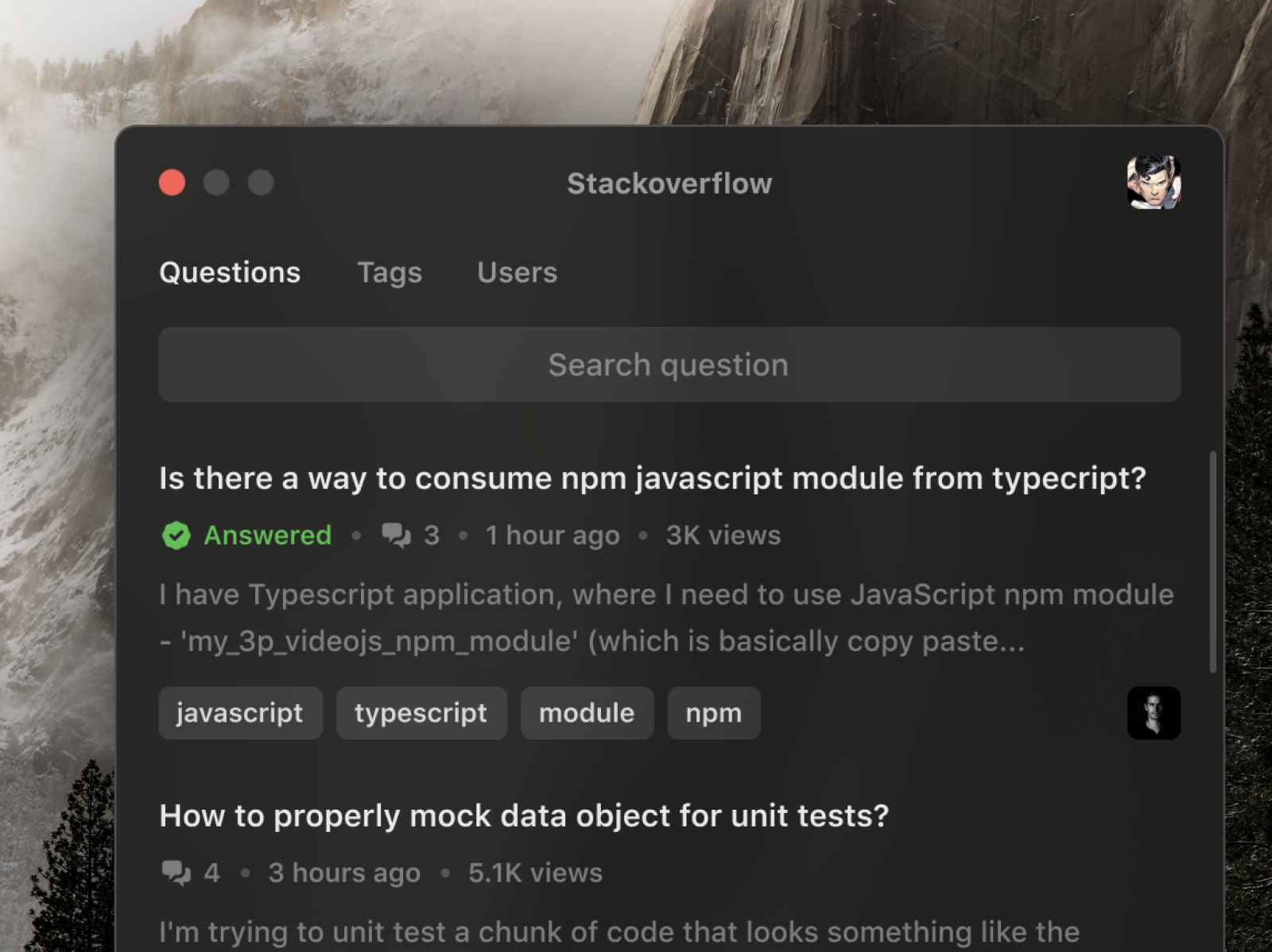The width and height of the screenshot is (1272, 952).
Task: Open the Questions tab
Action: point(230,273)
